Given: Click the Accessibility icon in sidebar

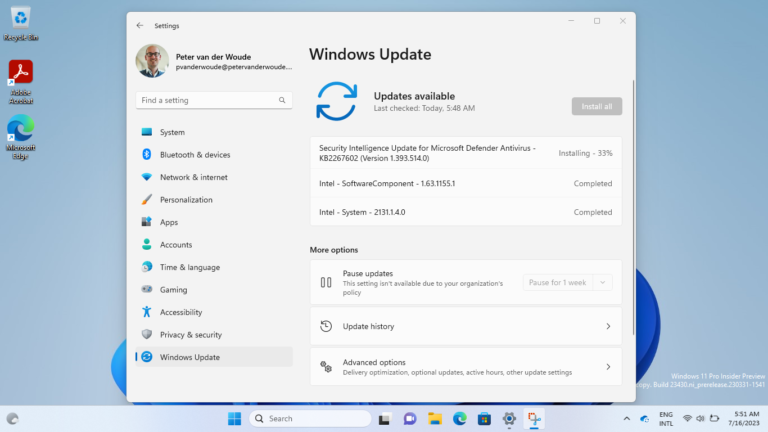Looking at the screenshot, I should (x=147, y=312).
